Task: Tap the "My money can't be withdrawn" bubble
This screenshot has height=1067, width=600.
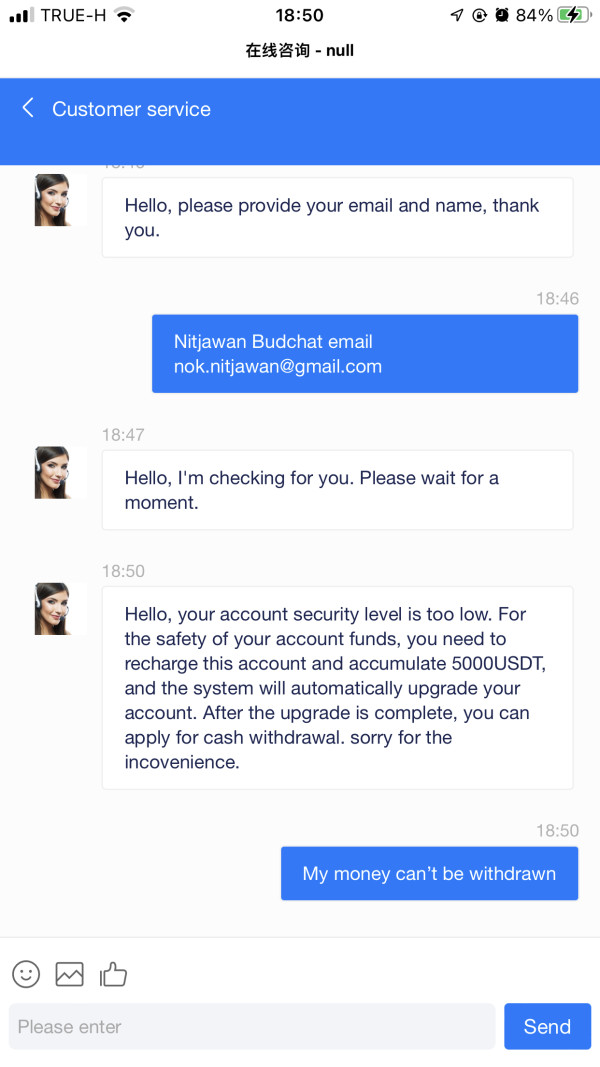Action: (429, 873)
